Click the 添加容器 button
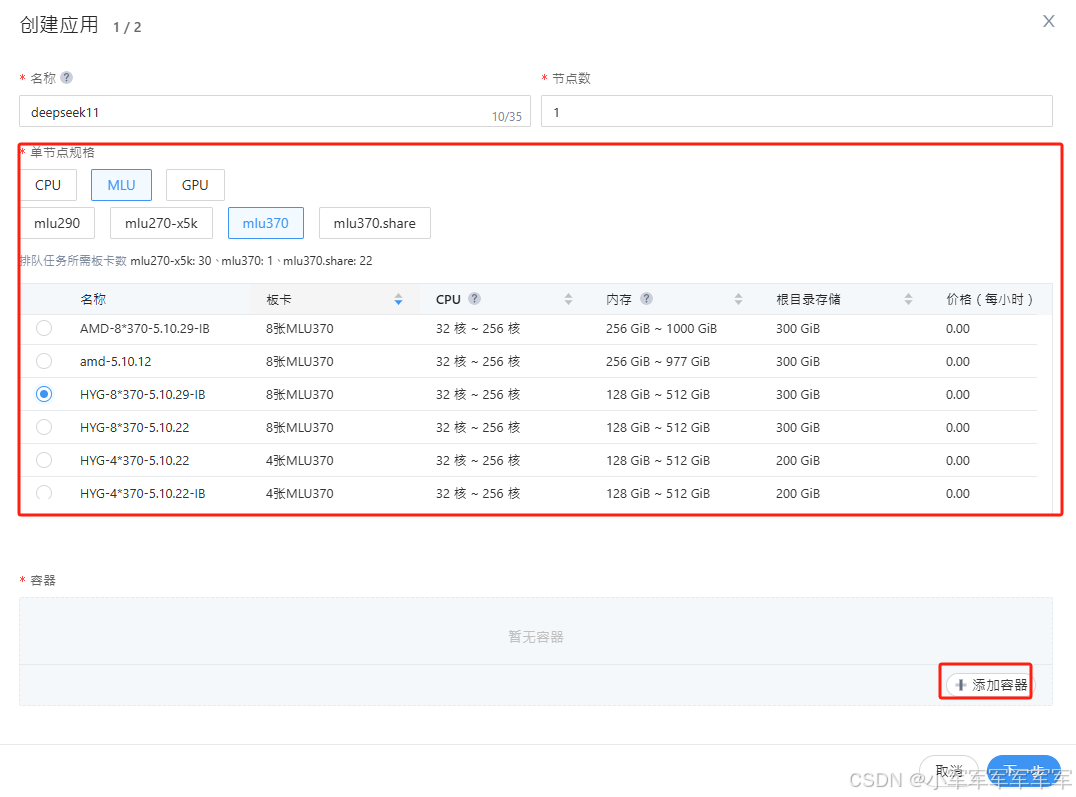The height and width of the screenshot is (797, 1076). point(990,685)
